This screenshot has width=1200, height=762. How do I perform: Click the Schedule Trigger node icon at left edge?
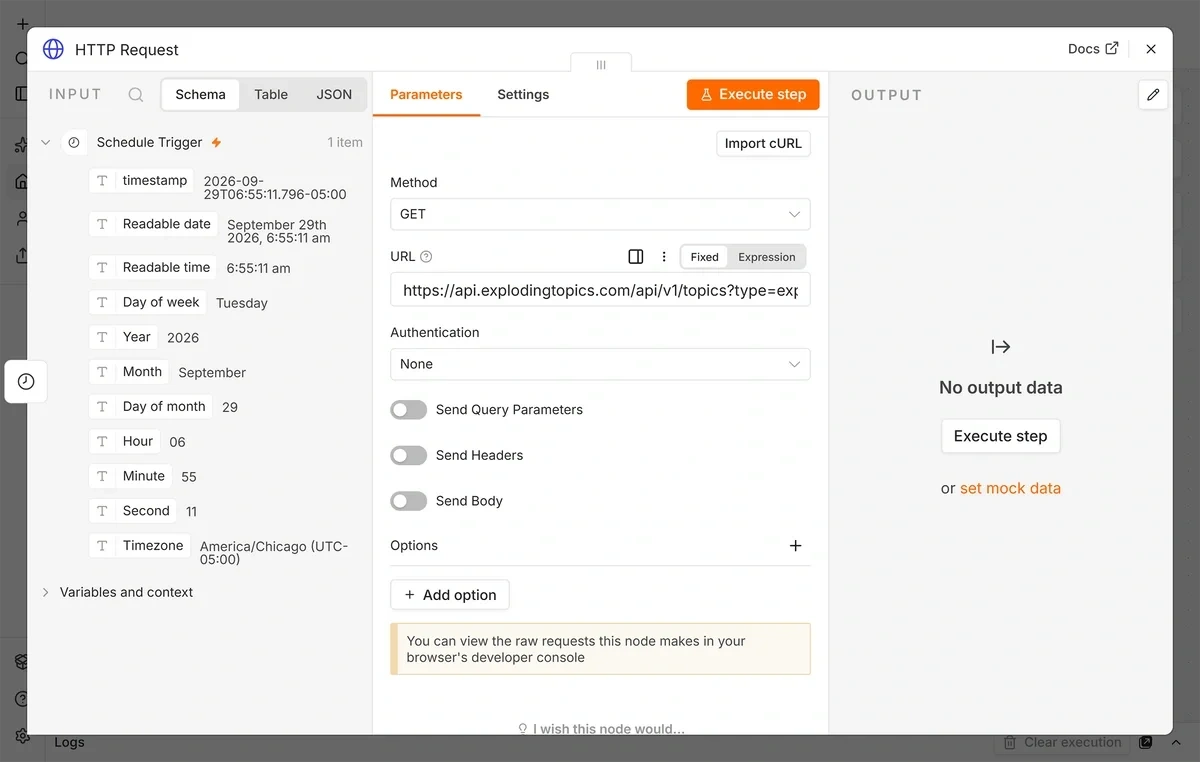26,382
